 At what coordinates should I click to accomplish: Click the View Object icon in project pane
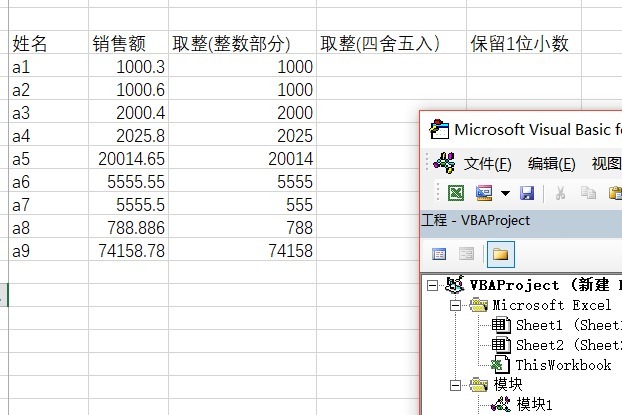[466, 254]
